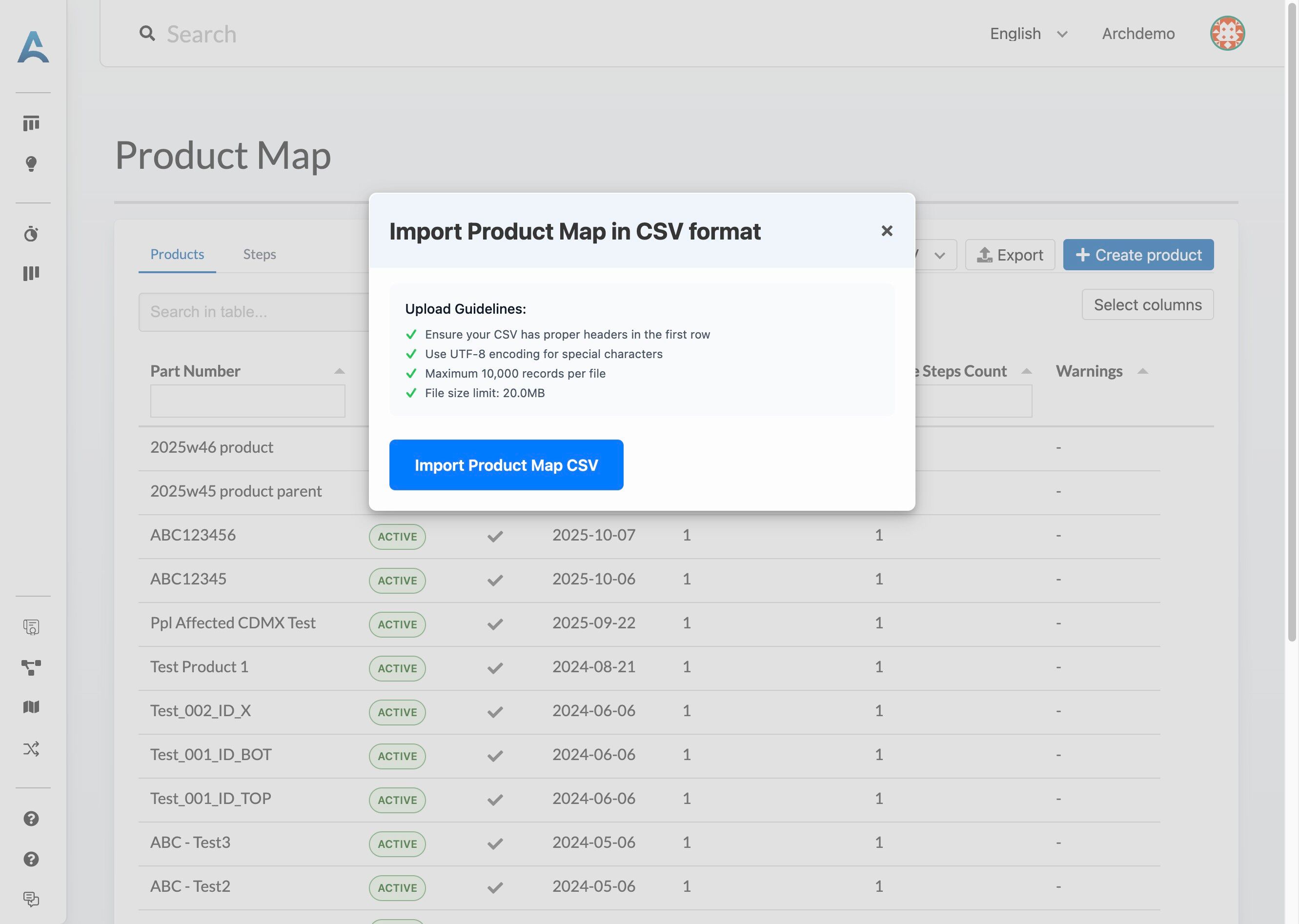Open the hierarchy diagram icon in sidebar
Screen dimensions: 1299x924
(31, 667)
